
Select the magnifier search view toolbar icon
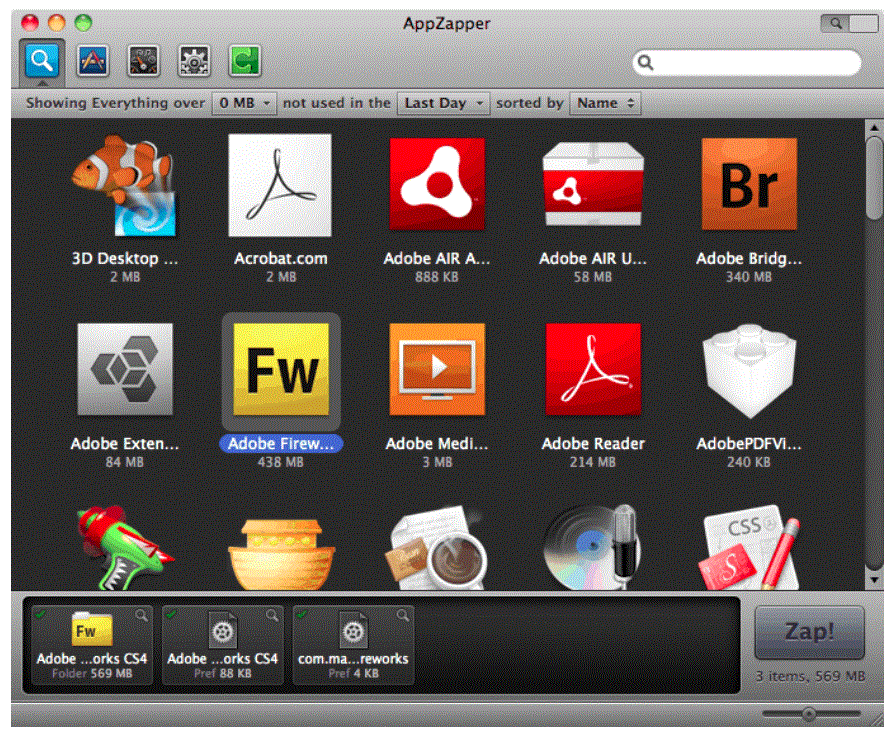coord(42,60)
